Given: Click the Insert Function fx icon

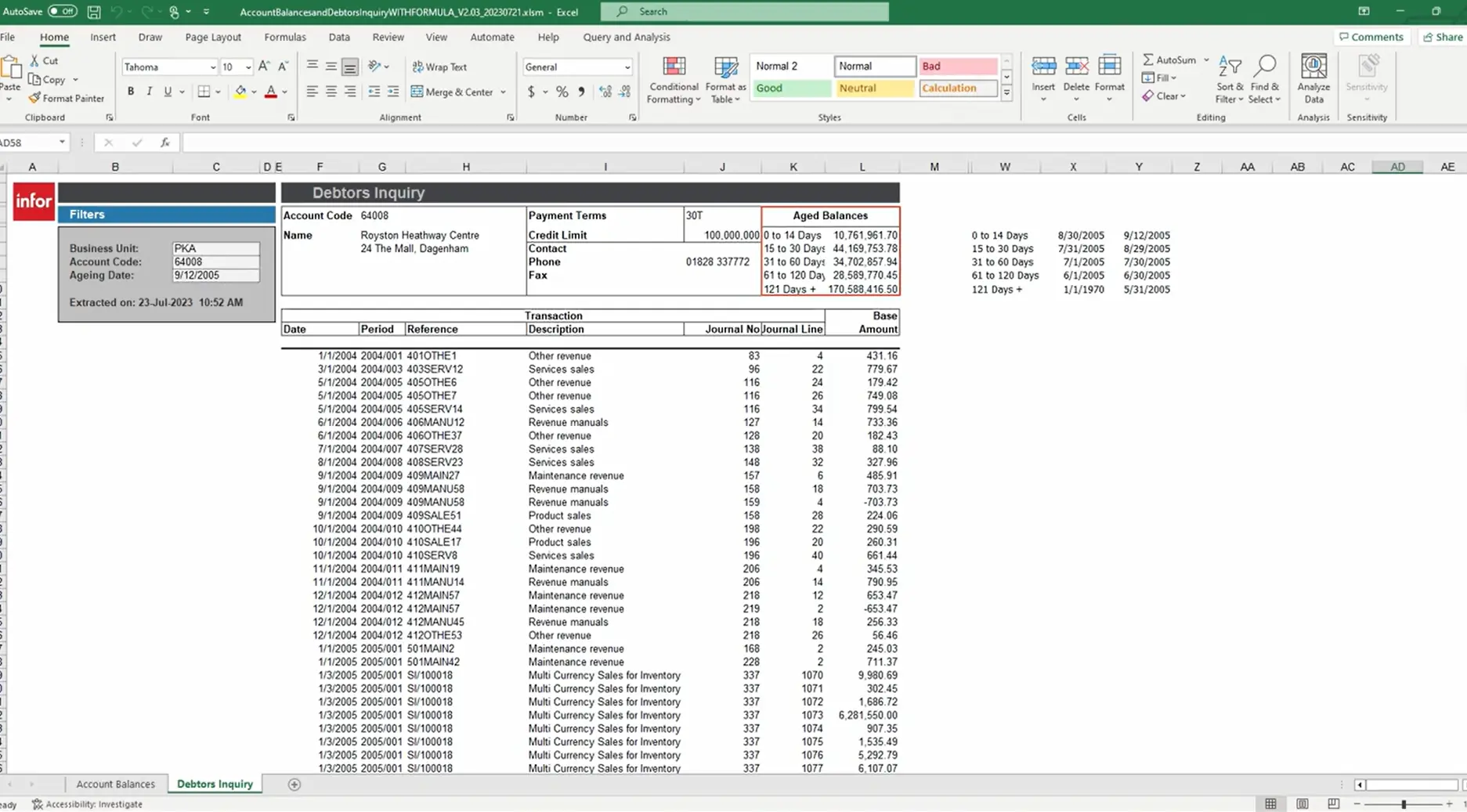Looking at the screenshot, I should (x=164, y=143).
